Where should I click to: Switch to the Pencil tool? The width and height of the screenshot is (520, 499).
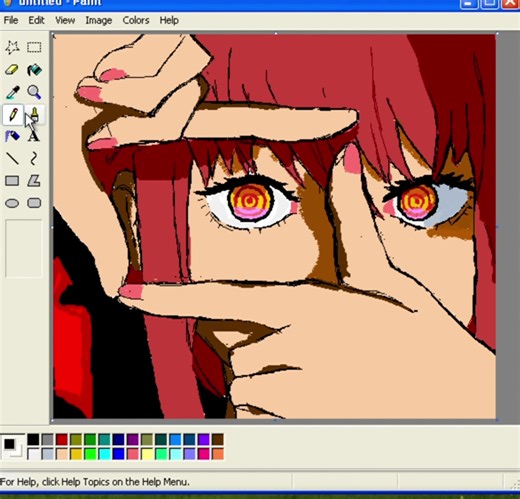click(12, 114)
